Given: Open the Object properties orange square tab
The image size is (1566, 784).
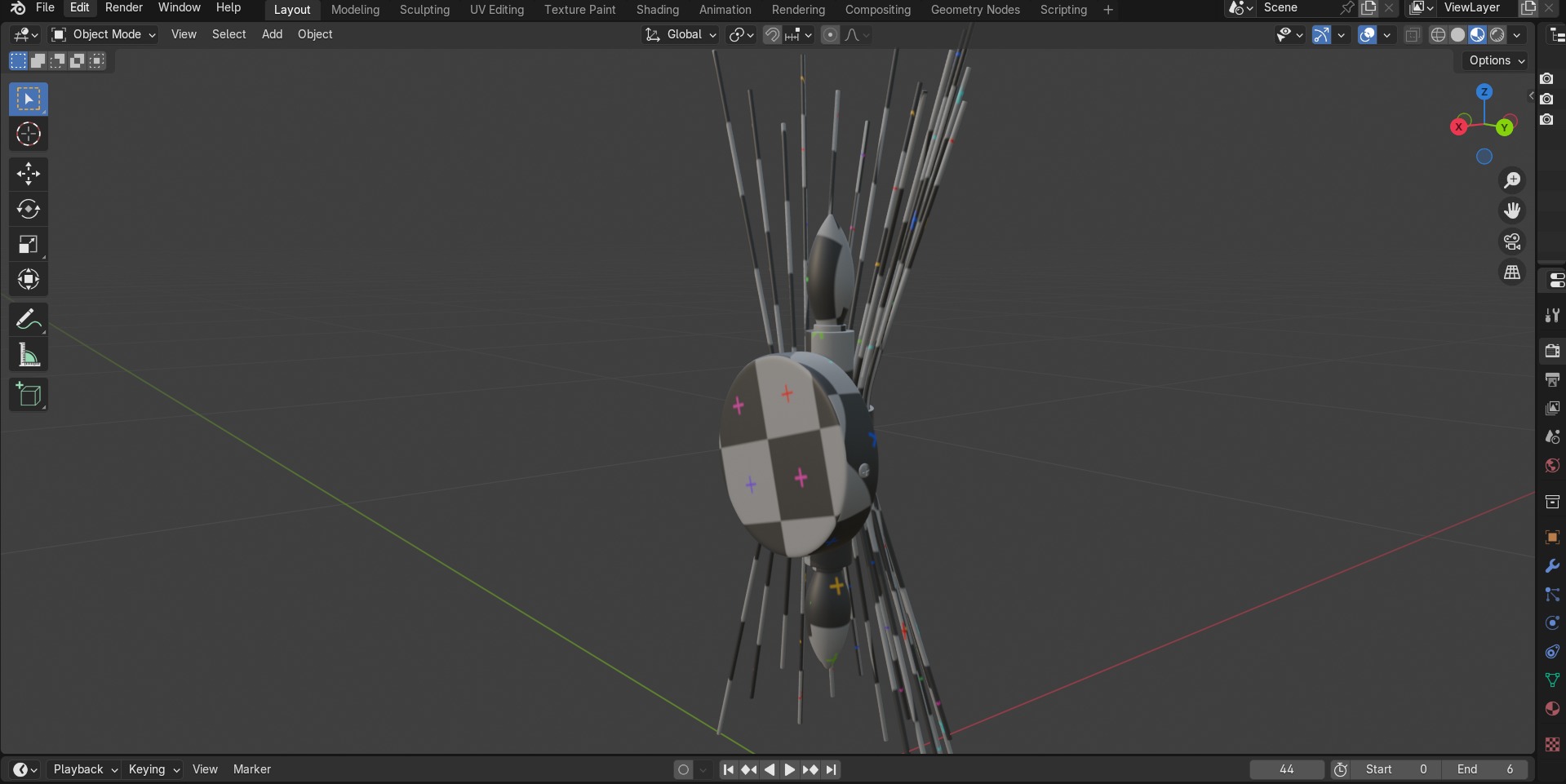Looking at the screenshot, I should pyautogui.click(x=1552, y=537).
